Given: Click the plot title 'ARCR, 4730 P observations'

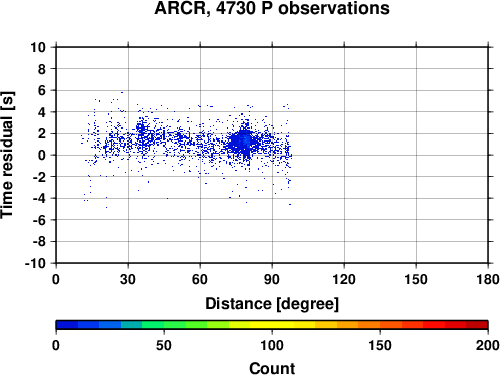Looking at the screenshot, I should pos(272,8).
